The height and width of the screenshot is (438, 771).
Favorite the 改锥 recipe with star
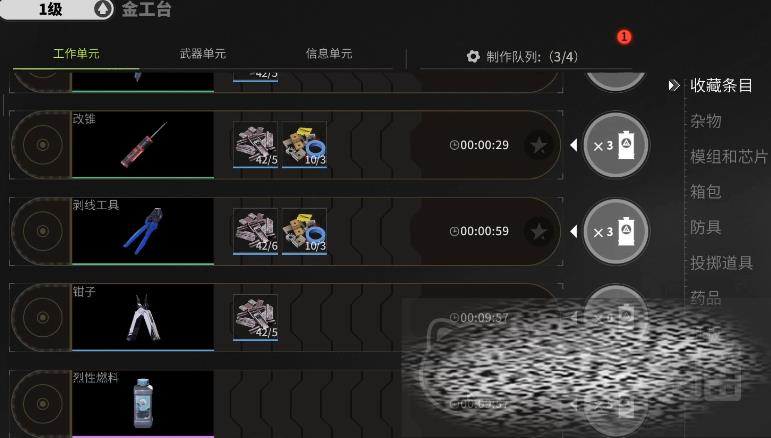(x=539, y=145)
